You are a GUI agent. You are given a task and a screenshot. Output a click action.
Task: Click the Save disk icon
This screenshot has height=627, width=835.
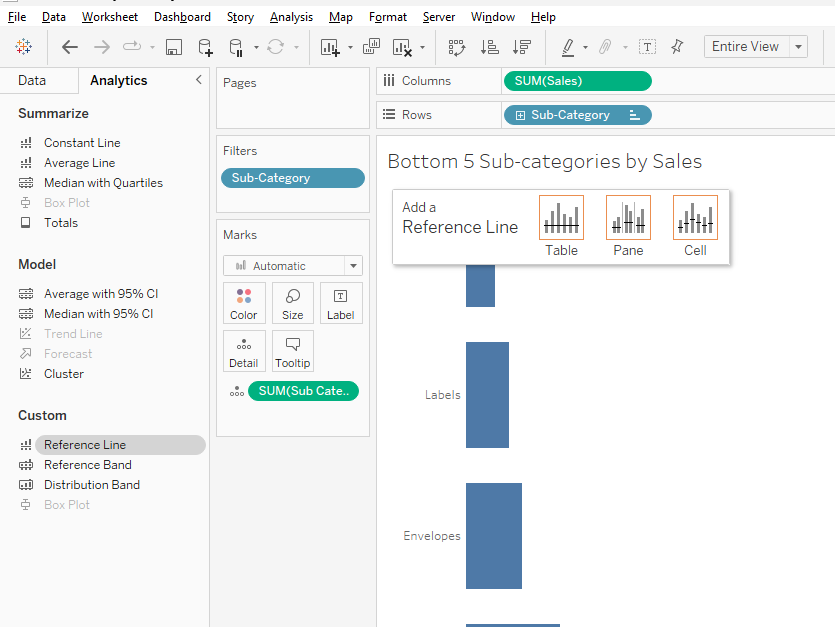click(x=174, y=47)
